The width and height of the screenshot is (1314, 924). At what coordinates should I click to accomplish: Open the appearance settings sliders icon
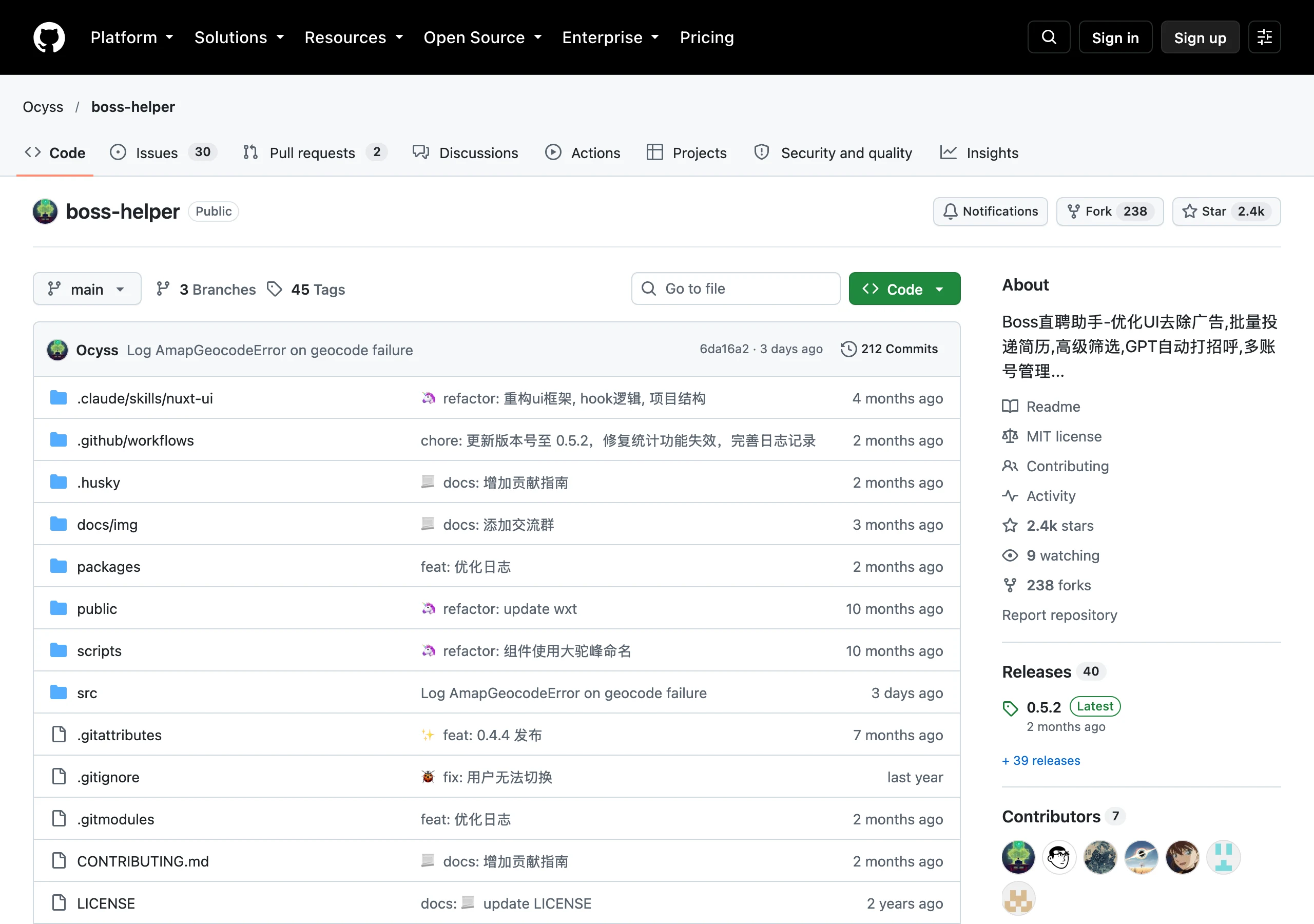tap(1264, 37)
